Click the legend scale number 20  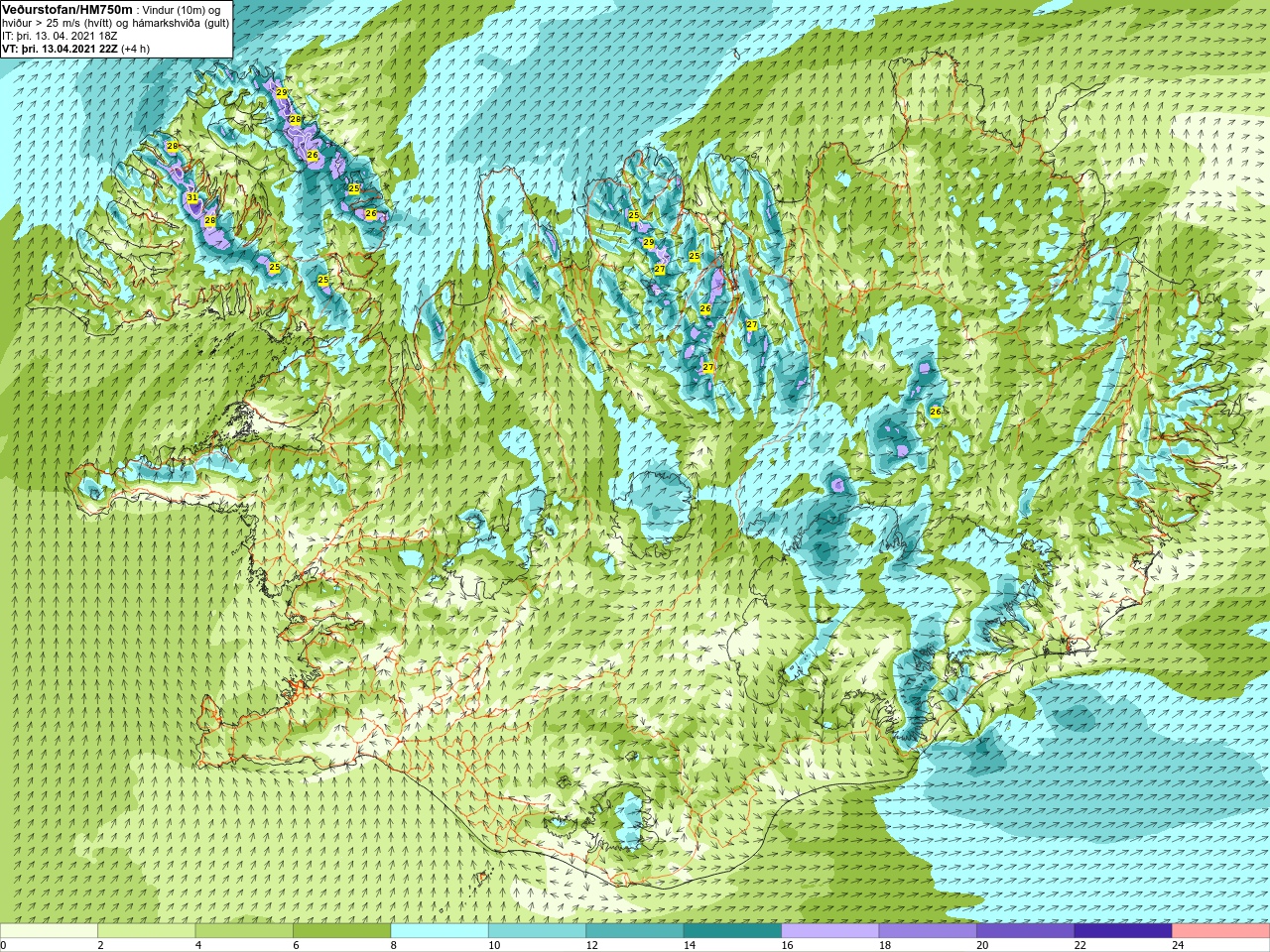point(982,945)
